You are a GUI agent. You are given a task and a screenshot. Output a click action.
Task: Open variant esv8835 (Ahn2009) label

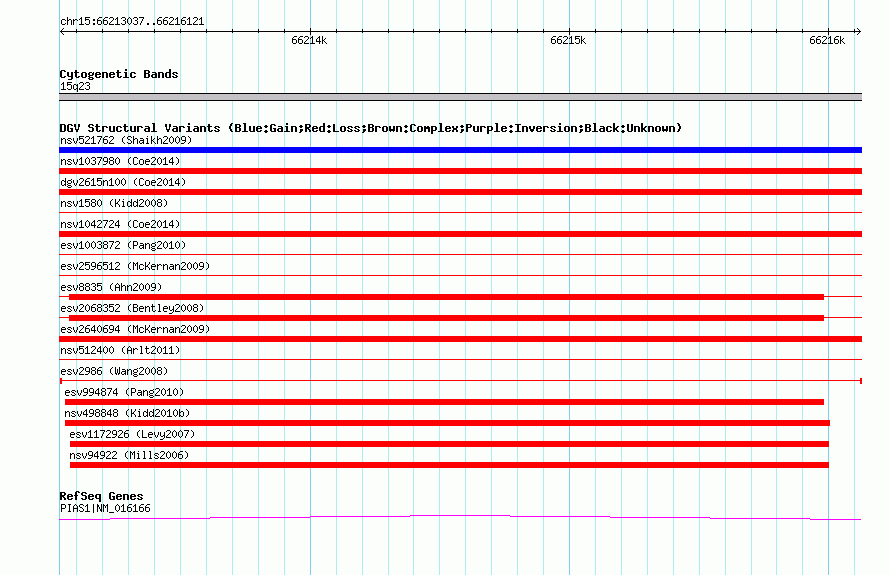[x=111, y=287]
